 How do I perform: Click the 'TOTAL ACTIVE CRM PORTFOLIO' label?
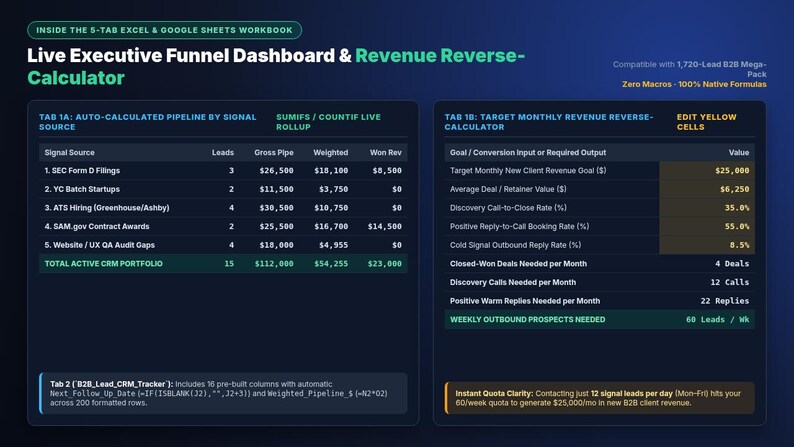pos(103,264)
